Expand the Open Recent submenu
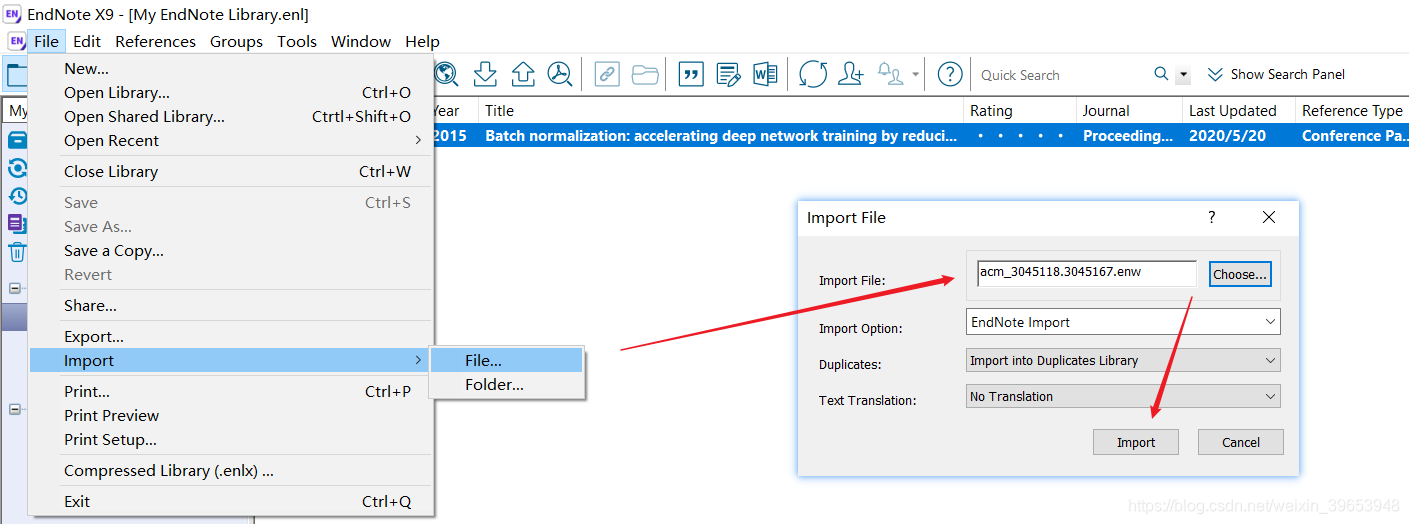Screen dimensions: 1409x524 [x=232, y=140]
